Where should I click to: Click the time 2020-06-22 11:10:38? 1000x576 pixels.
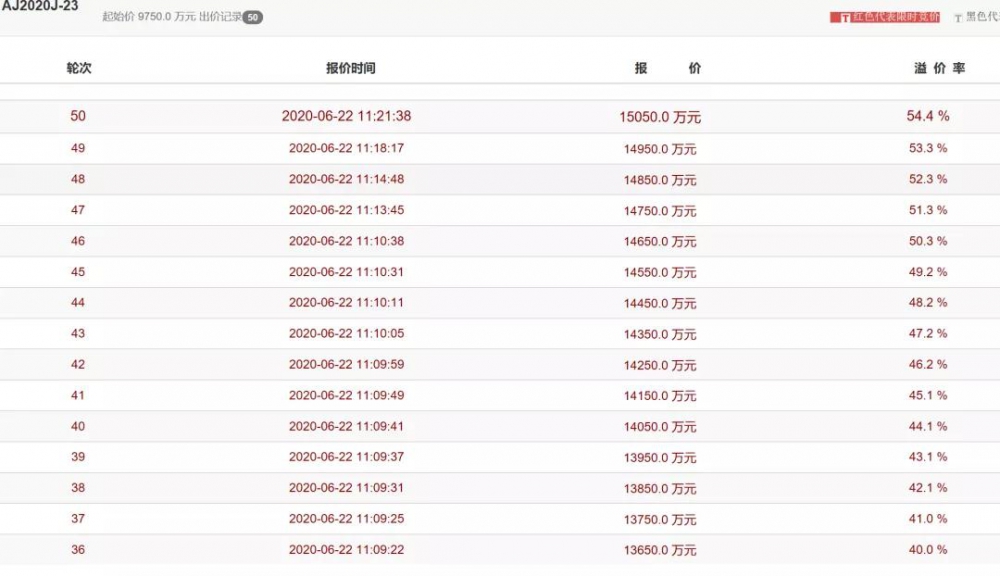[346, 241]
